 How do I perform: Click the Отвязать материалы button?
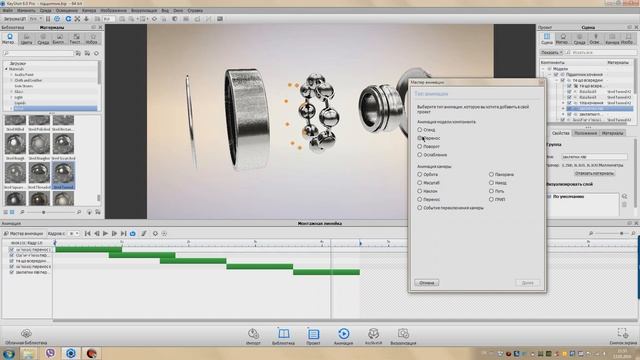tap(594, 173)
